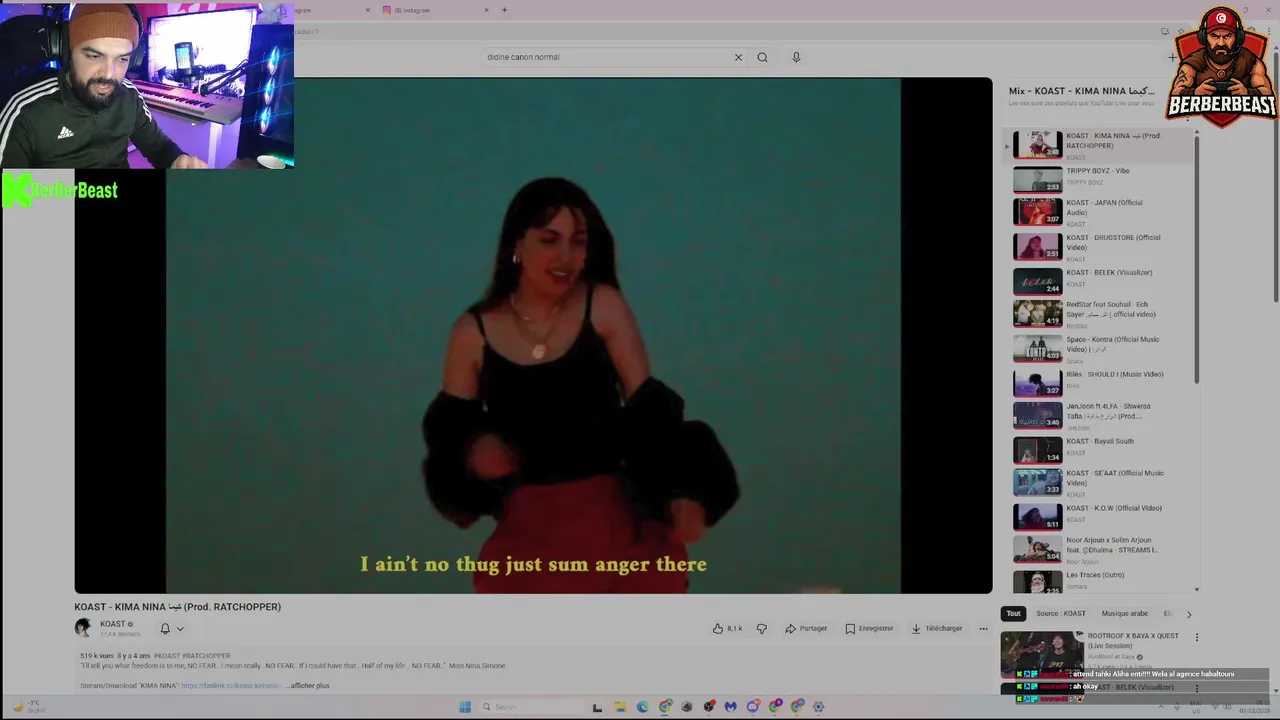Image resolution: width=1280 pixels, height=720 pixels.
Task: Expand description with afficher plus
Action: pos(309,686)
